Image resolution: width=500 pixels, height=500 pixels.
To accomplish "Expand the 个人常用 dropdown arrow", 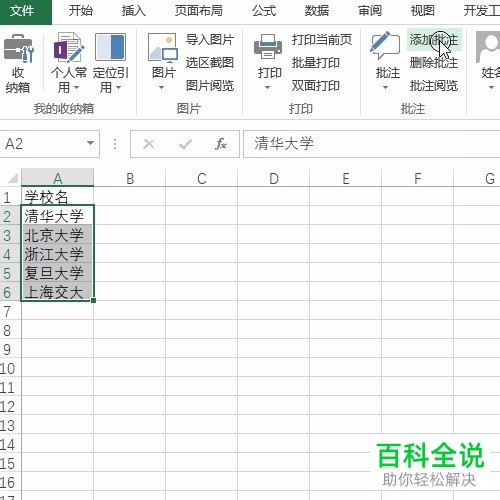I will [77, 88].
